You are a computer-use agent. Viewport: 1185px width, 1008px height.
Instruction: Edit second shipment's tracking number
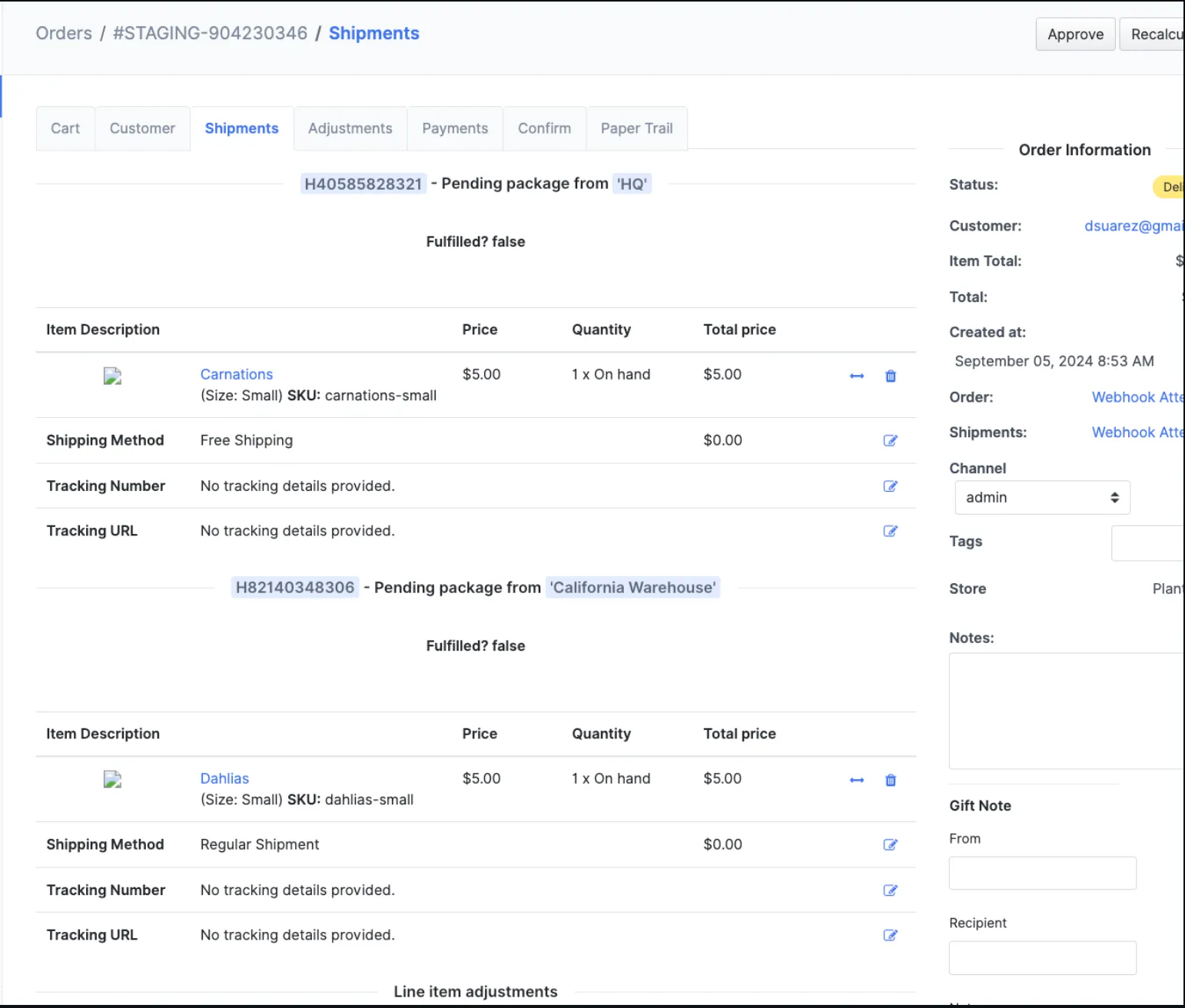[891, 890]
